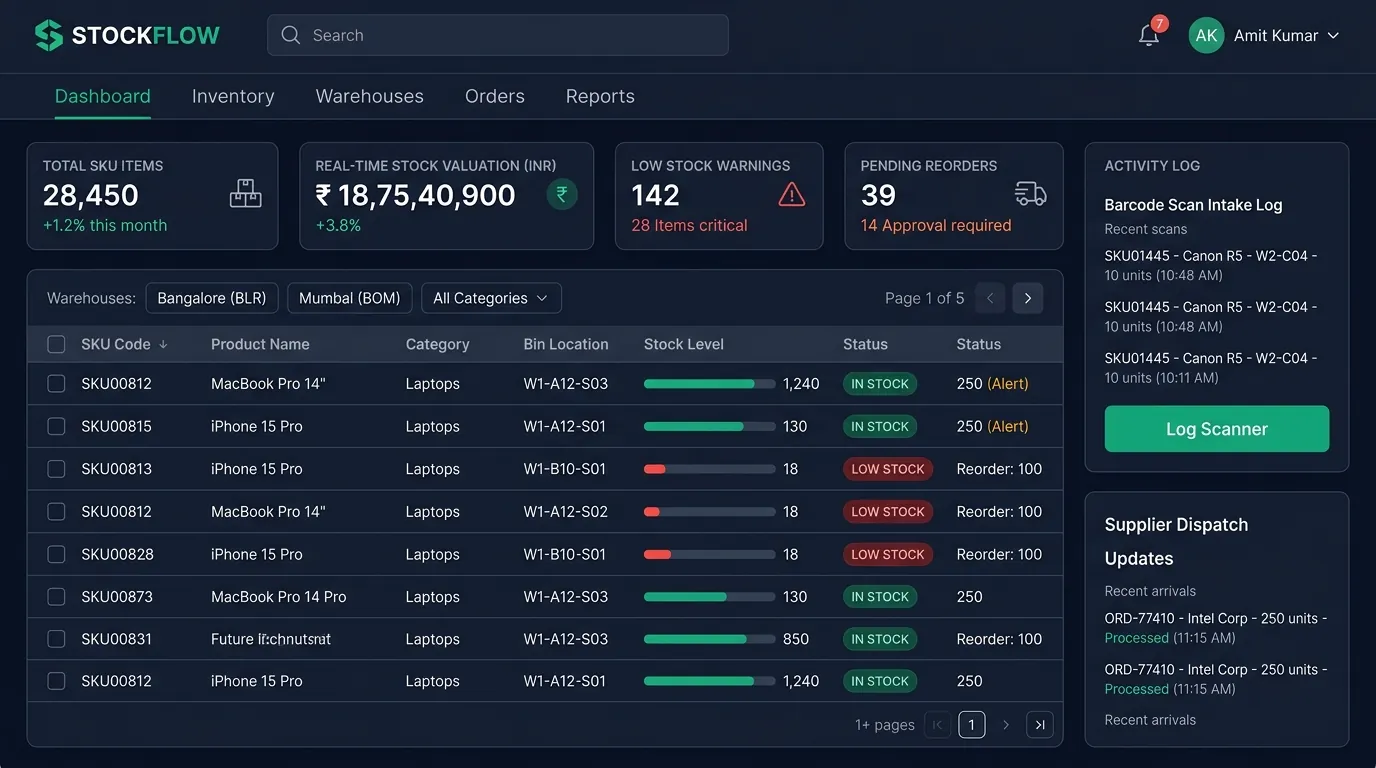Screen dimensions: 1376x768
Task: Open the notifications bell
Action: [x=1149, y=35]
